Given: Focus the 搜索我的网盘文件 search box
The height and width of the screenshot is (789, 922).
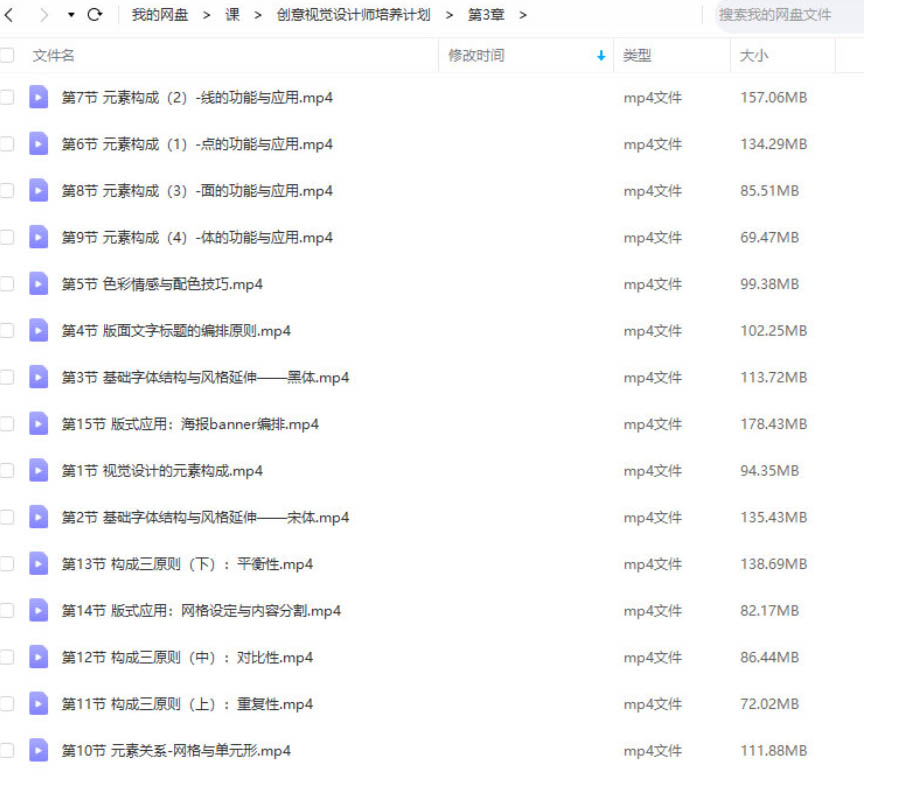Looking at the screenshot, I should pyautogui.click(x=789, y=15).
